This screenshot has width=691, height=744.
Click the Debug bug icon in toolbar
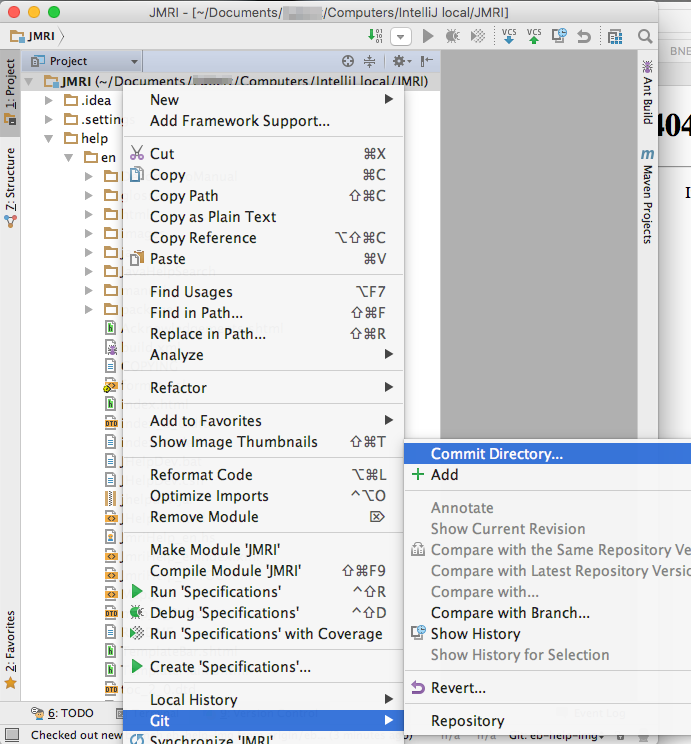pyautogui.click(x=453, y=37)
